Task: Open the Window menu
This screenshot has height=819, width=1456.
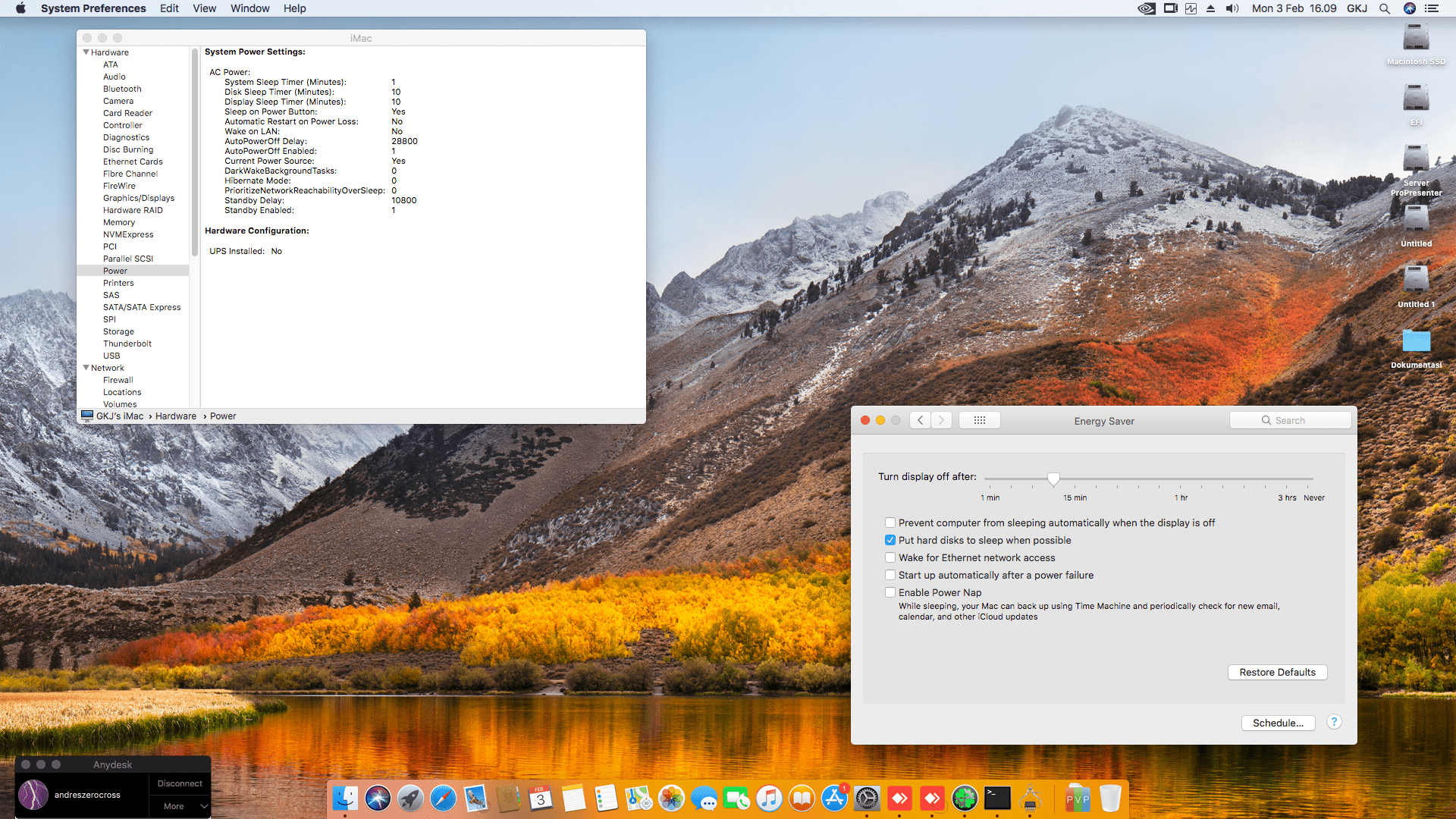Action: click(x=249, y=8)
